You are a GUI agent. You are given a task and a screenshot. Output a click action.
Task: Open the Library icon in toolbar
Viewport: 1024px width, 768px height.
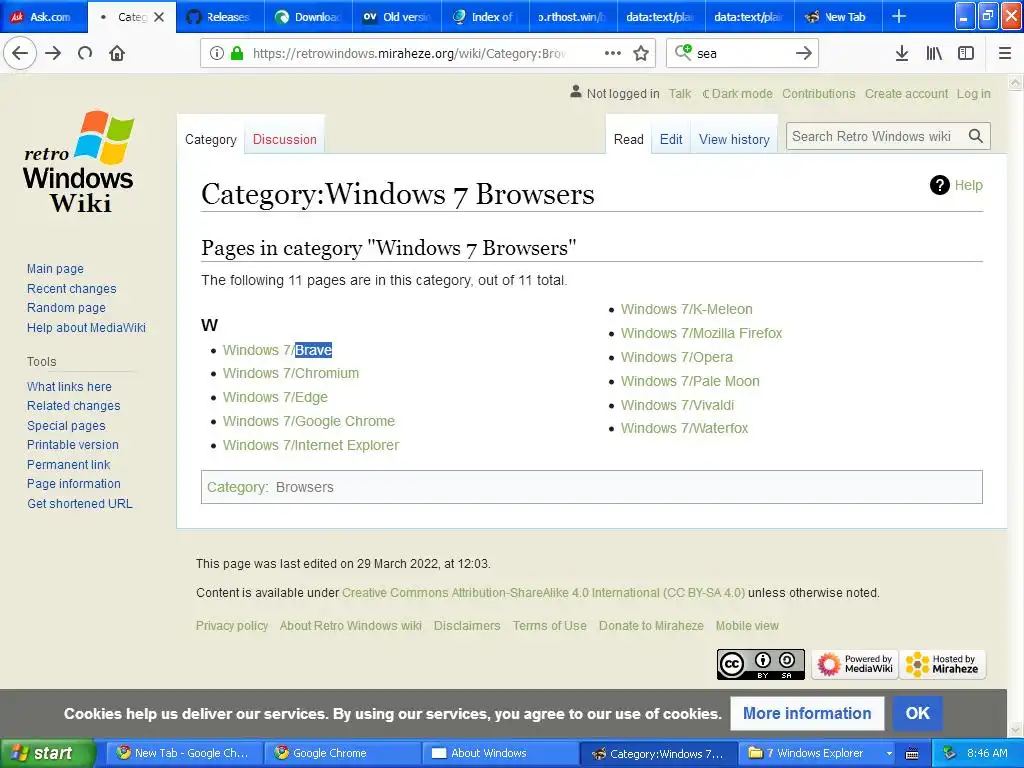point(934,54)
